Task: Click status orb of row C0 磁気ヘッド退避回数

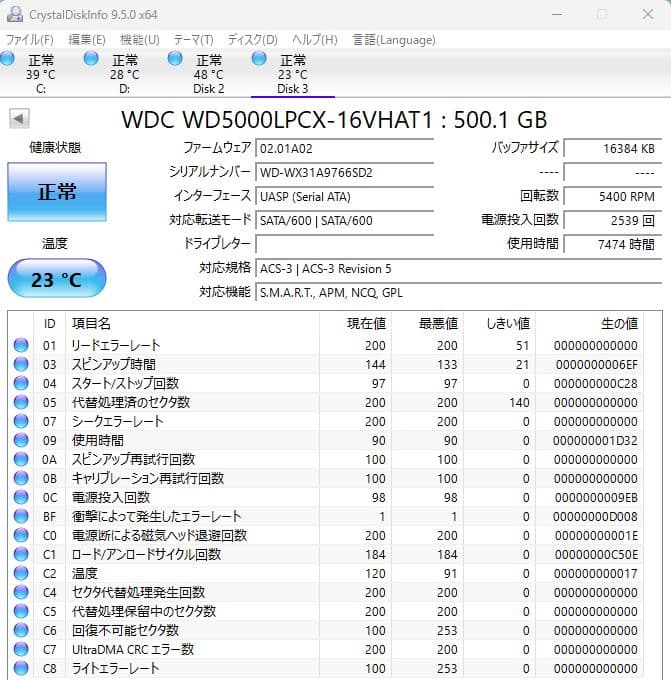Action: 21,536
